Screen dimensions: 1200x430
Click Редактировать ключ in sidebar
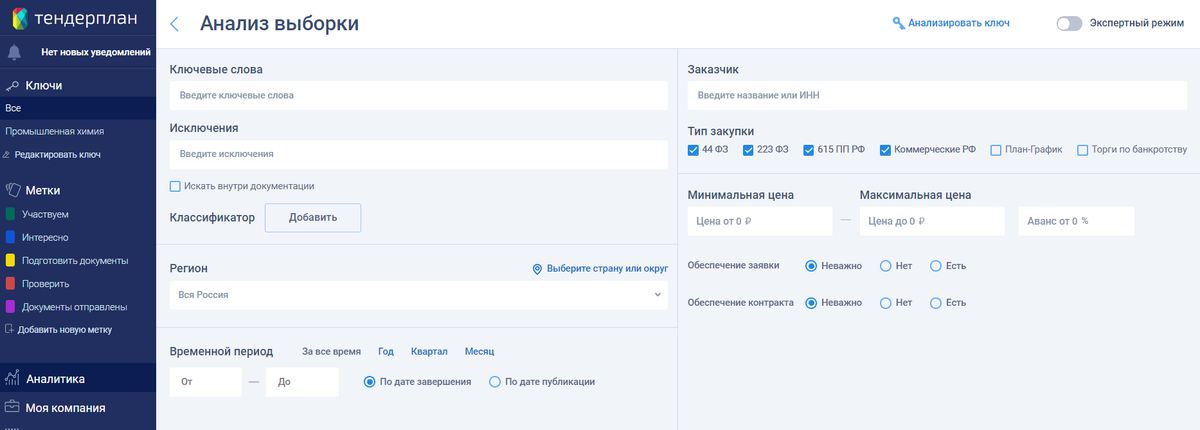(57, 155)
